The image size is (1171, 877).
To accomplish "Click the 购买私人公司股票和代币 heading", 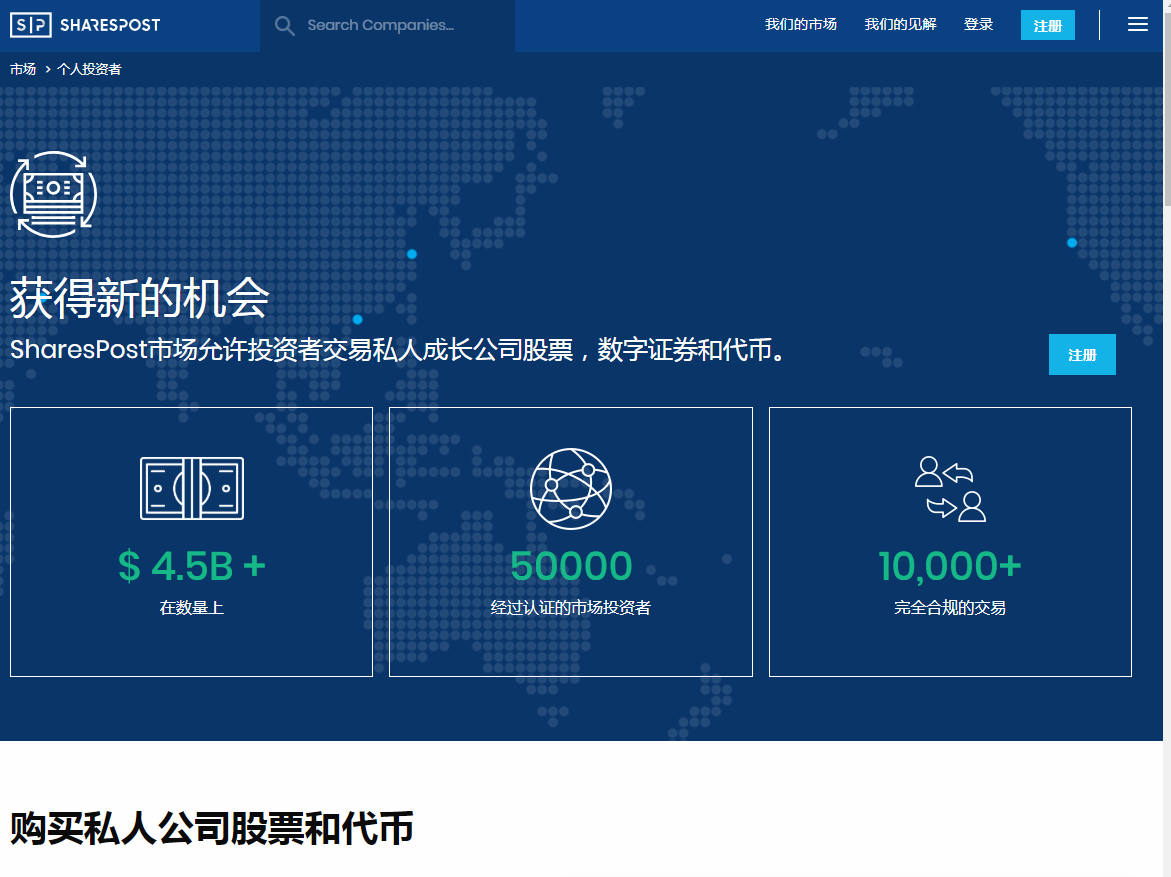I will 211,828.
